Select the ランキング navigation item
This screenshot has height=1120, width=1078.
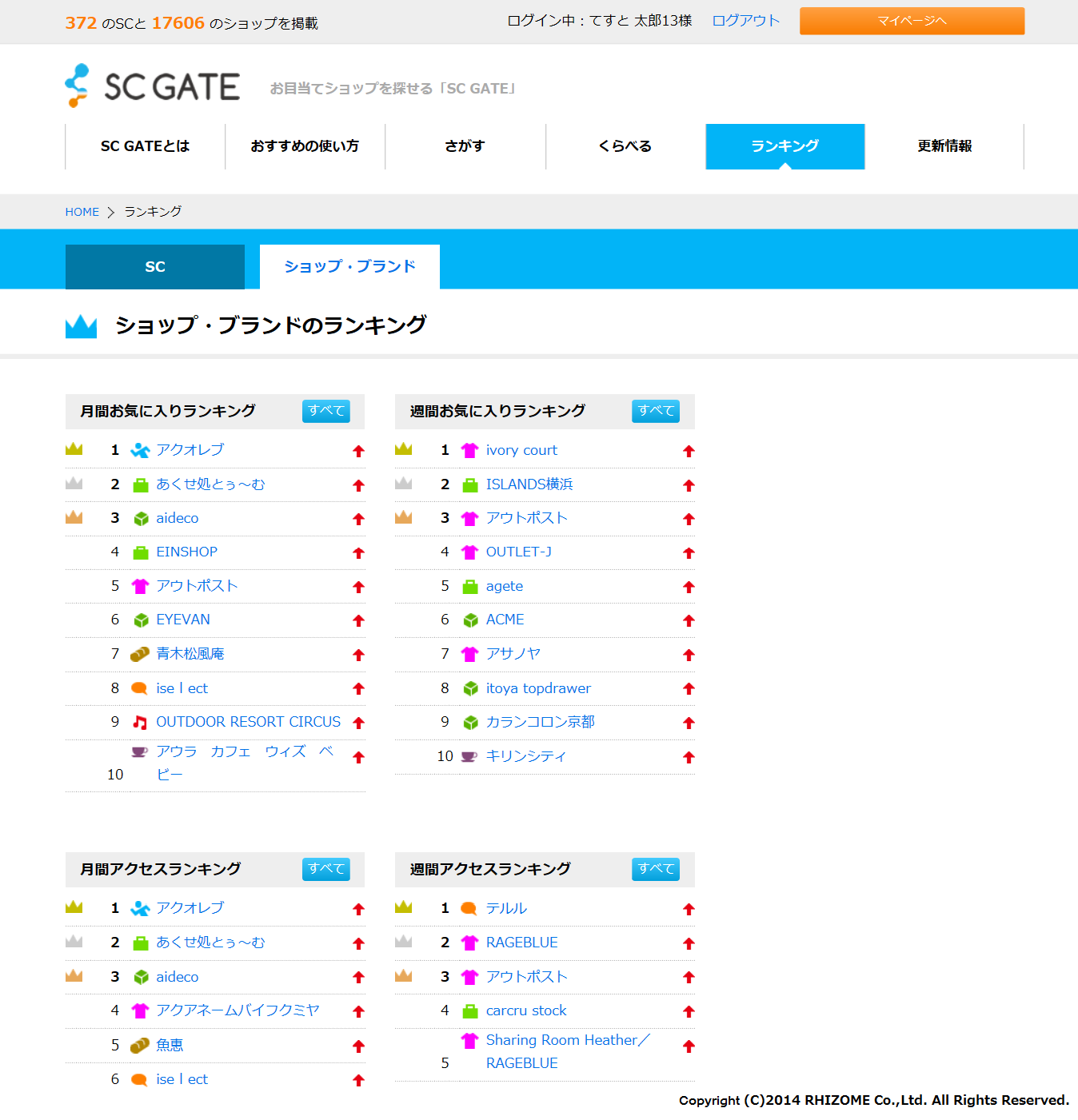[785, 146]
